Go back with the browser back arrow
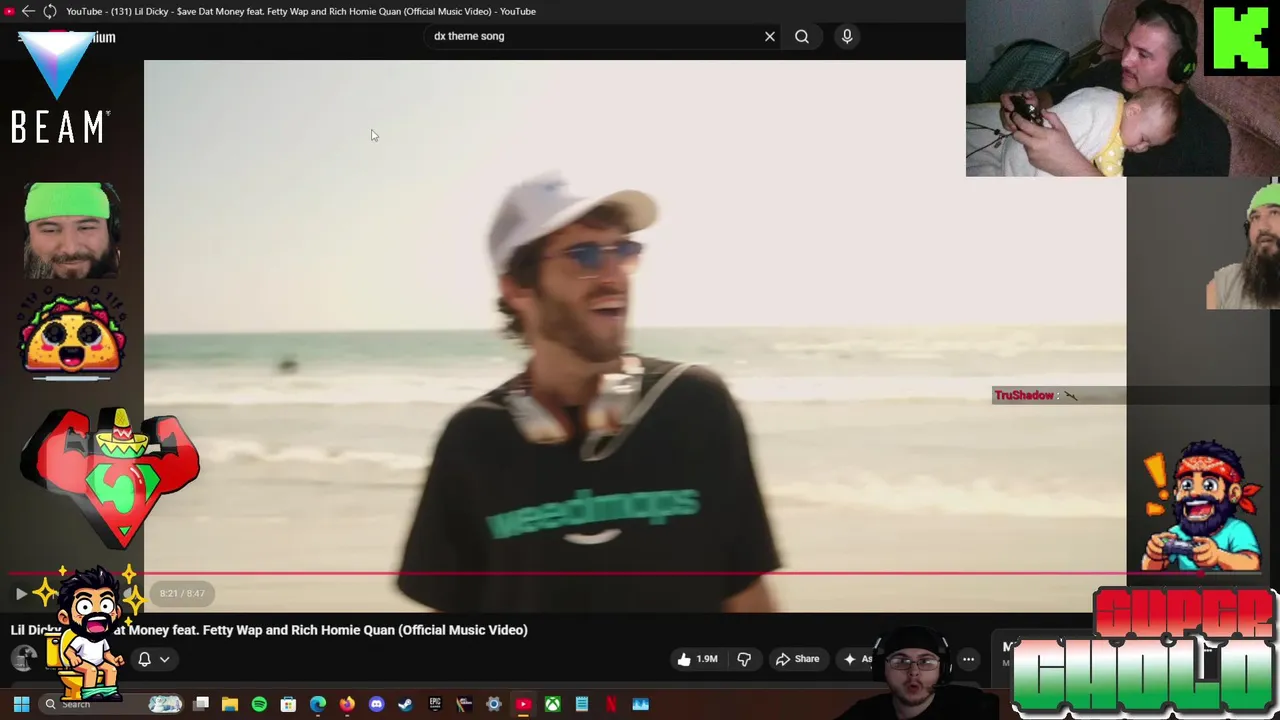1280x720 pixels. tap(28, 11)
